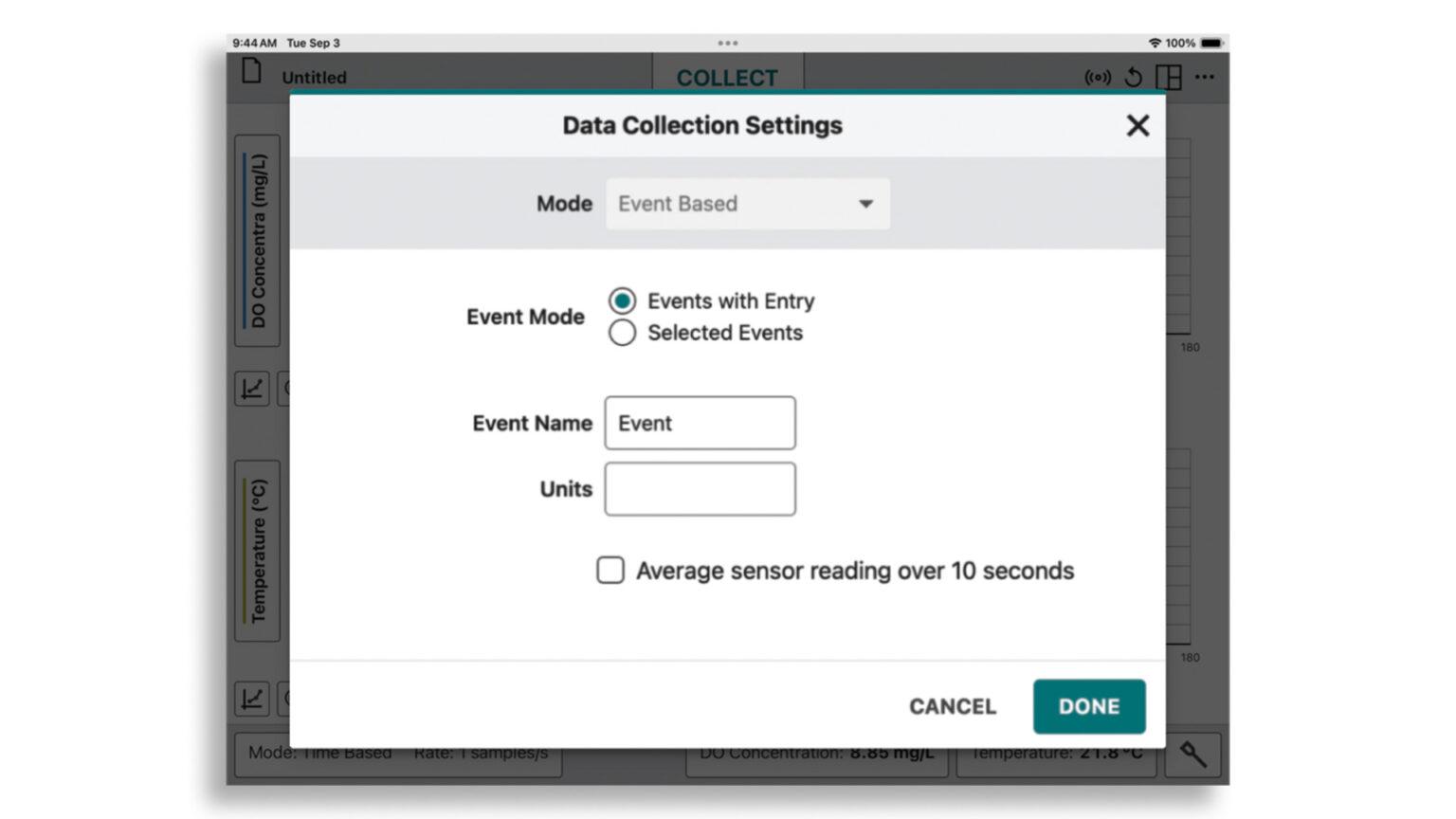This screenshot has width=1456, height=819.
Task: Open the DO Concentration axis label selector
Action: coord(258,241)
